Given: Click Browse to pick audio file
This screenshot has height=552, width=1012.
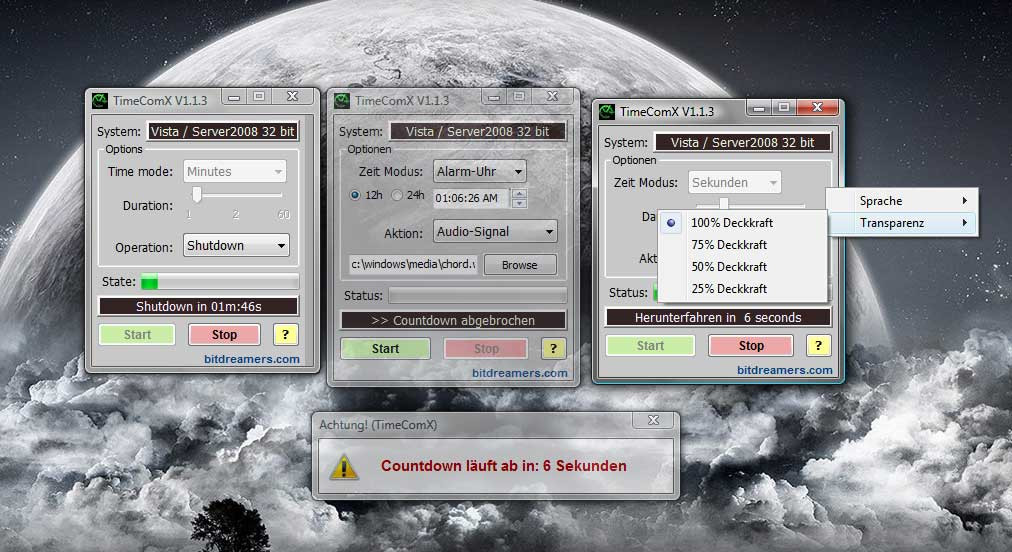Looking at the screenshot, I should click(x=520, y=265).
